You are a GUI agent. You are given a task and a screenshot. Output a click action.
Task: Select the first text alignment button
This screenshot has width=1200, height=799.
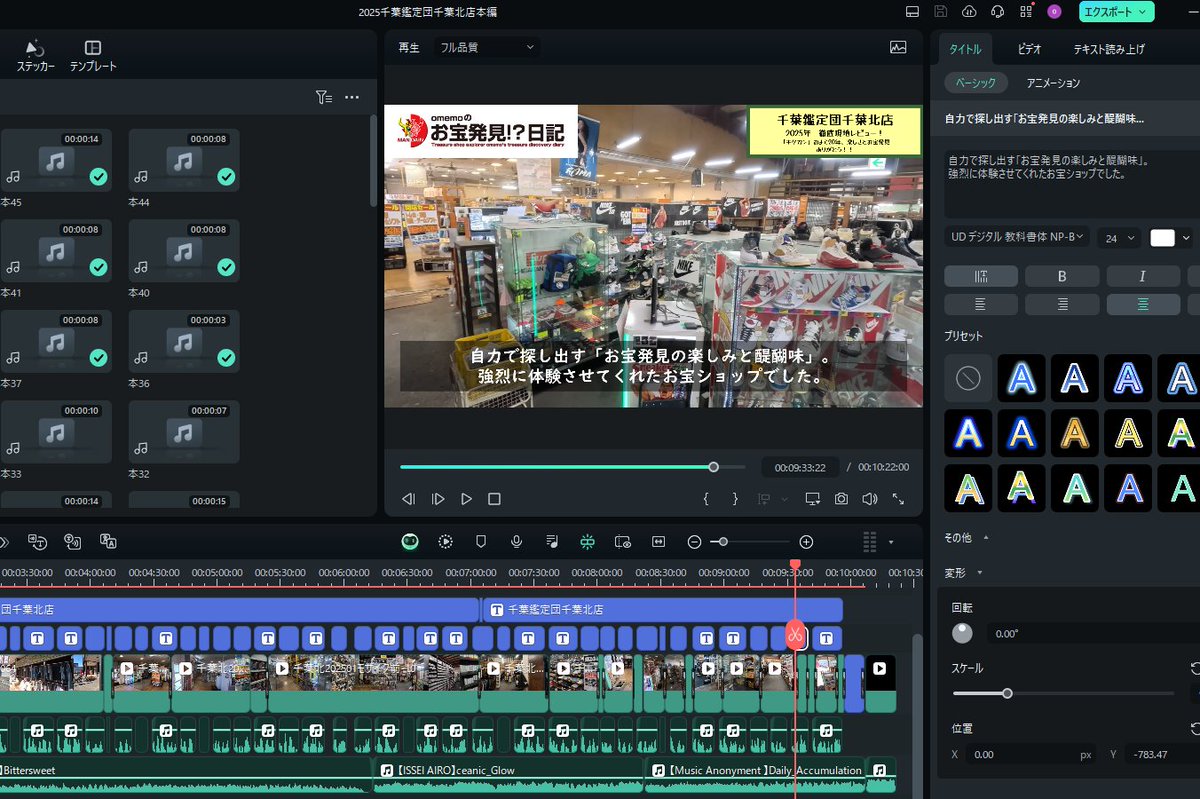point(981,304)
